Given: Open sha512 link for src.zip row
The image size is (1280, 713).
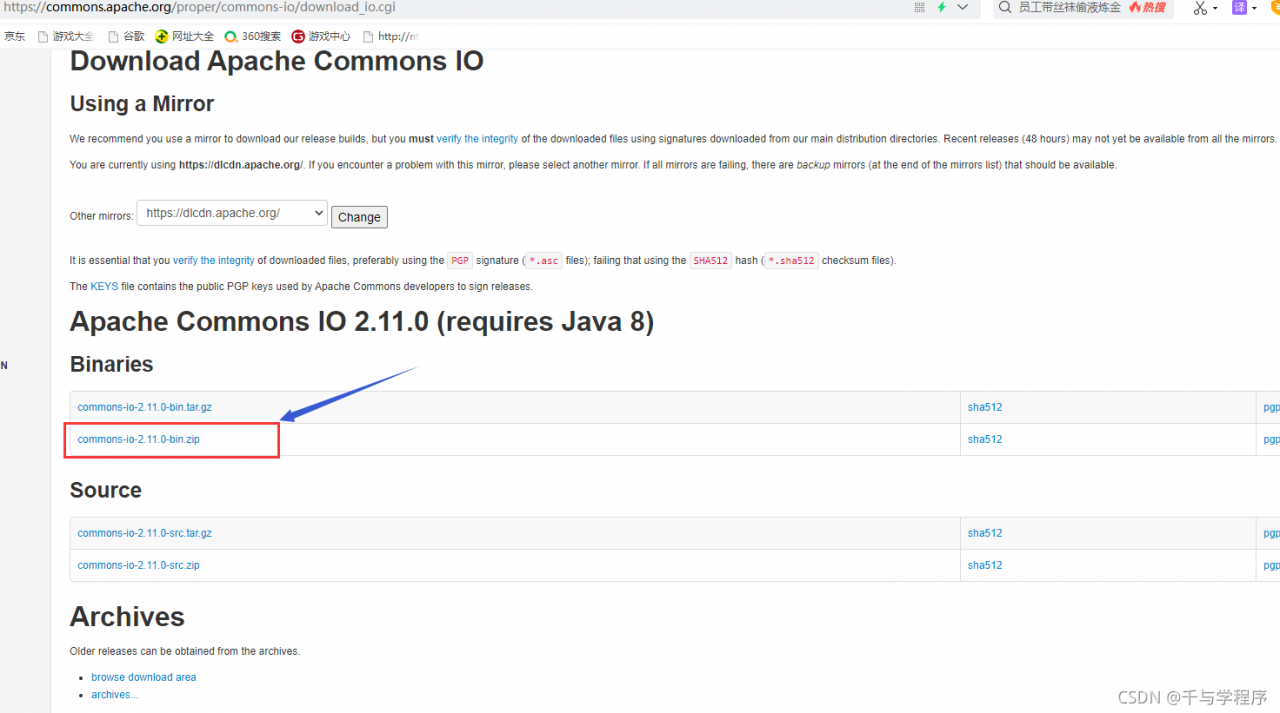Looking at the screenshot, I should tap(985, 565).
